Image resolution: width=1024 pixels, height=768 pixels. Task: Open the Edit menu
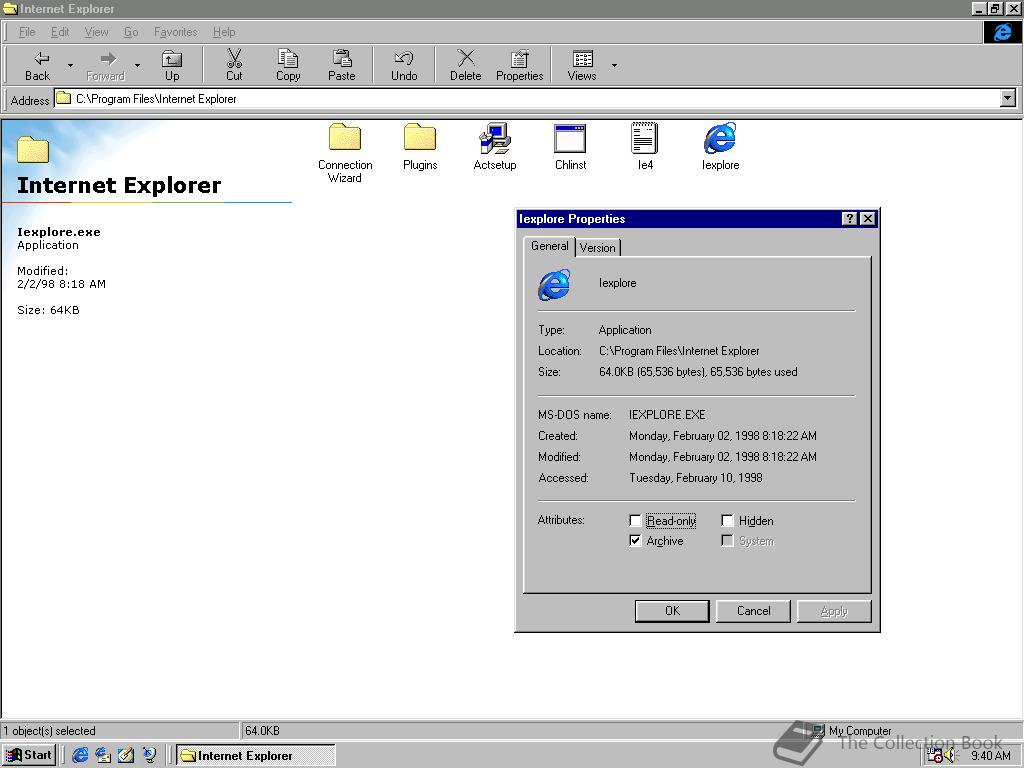[x=59, y=32]
